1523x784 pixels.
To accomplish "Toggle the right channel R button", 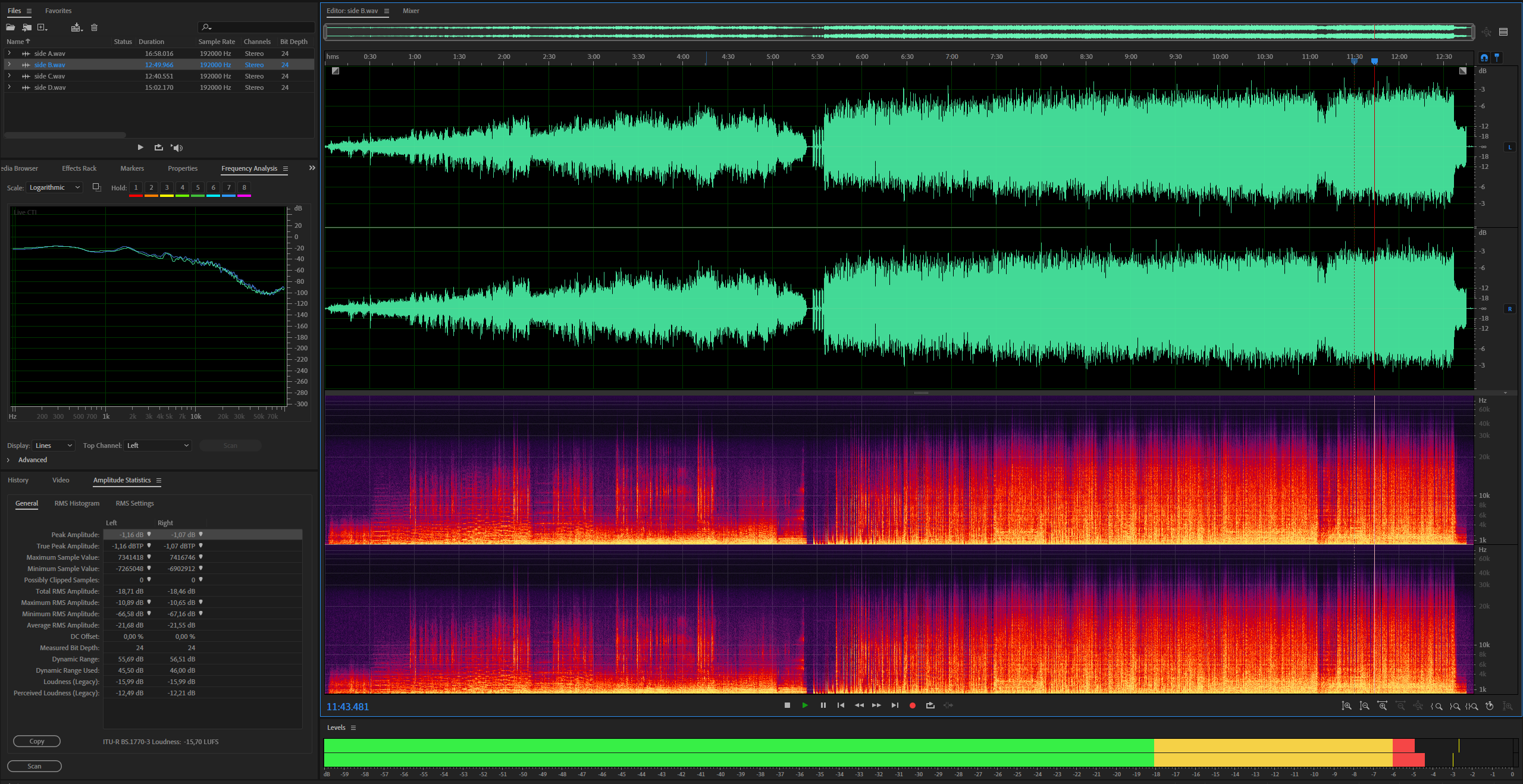I will [1510, 309].
